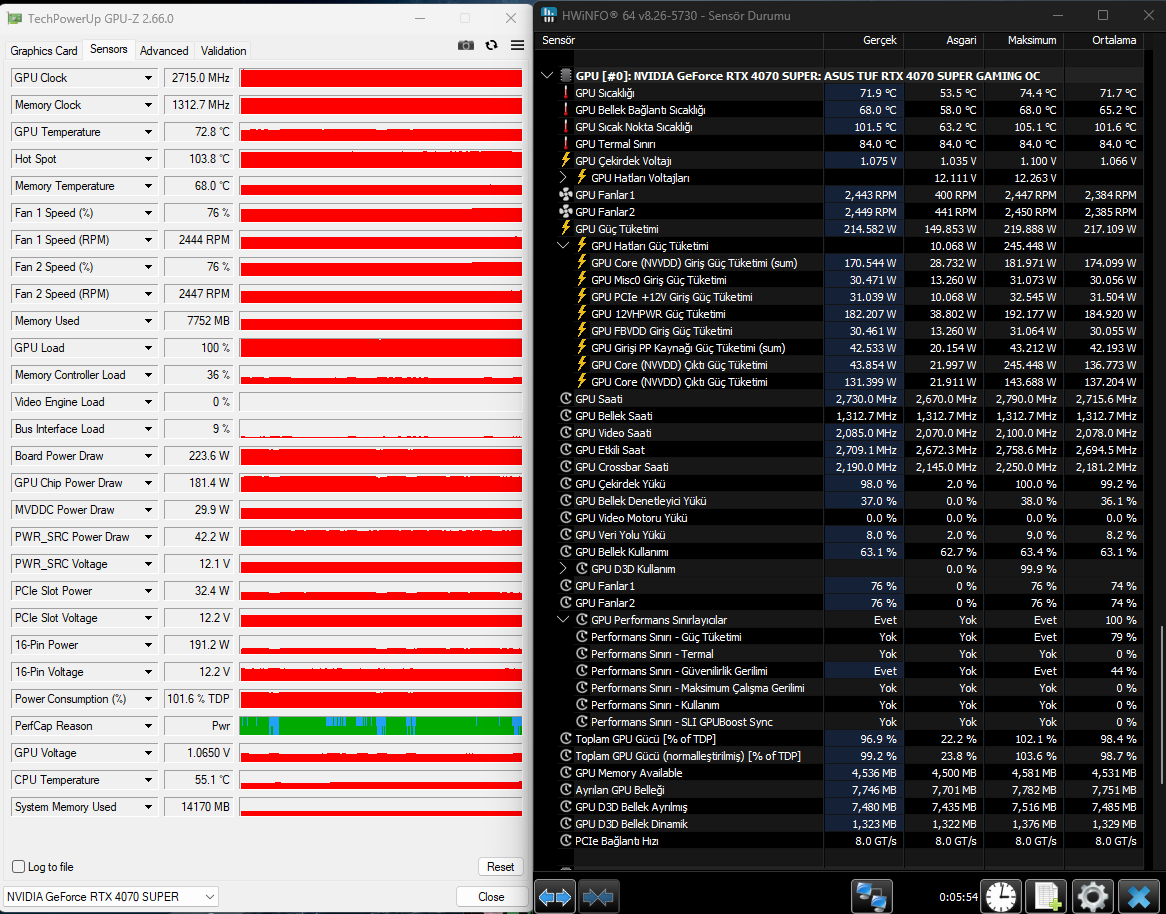Expand GPU D3D Kullanım row
This screenshot has width=1166, height=914.
[x=563, y=569]
